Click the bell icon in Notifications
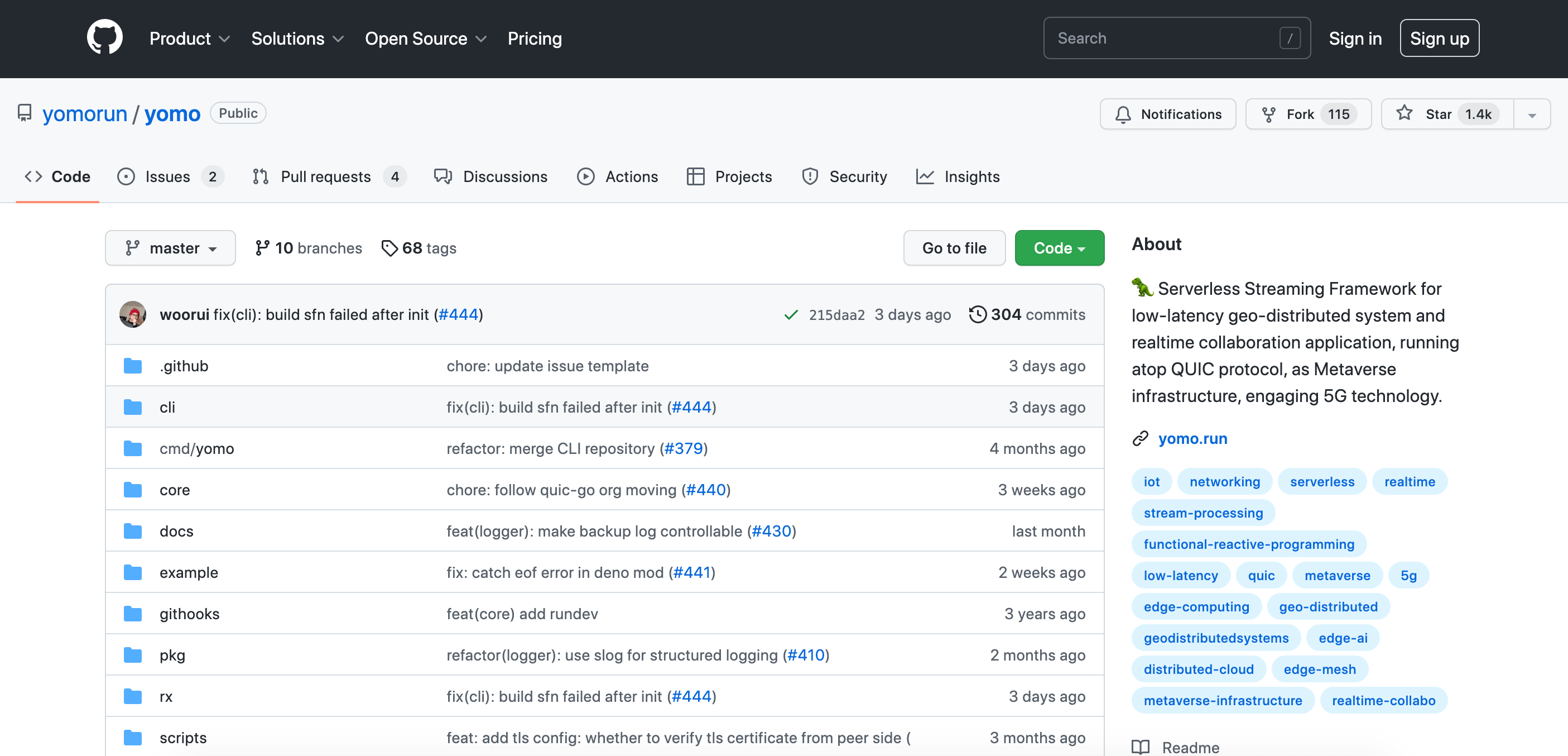The width and height of the screenshot is (1568, 756). (1123, 114)
